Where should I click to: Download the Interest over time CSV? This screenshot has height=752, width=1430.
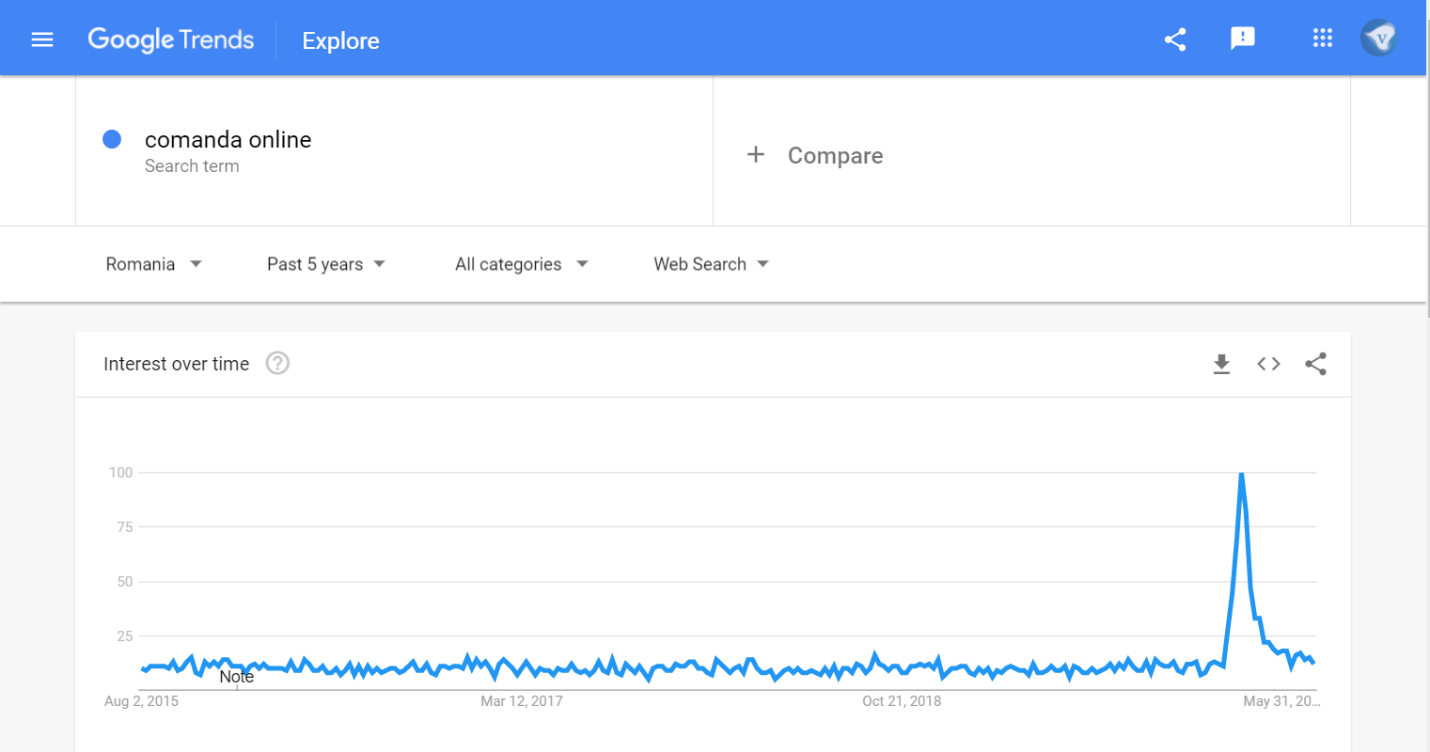click(x=1221, y=364)
